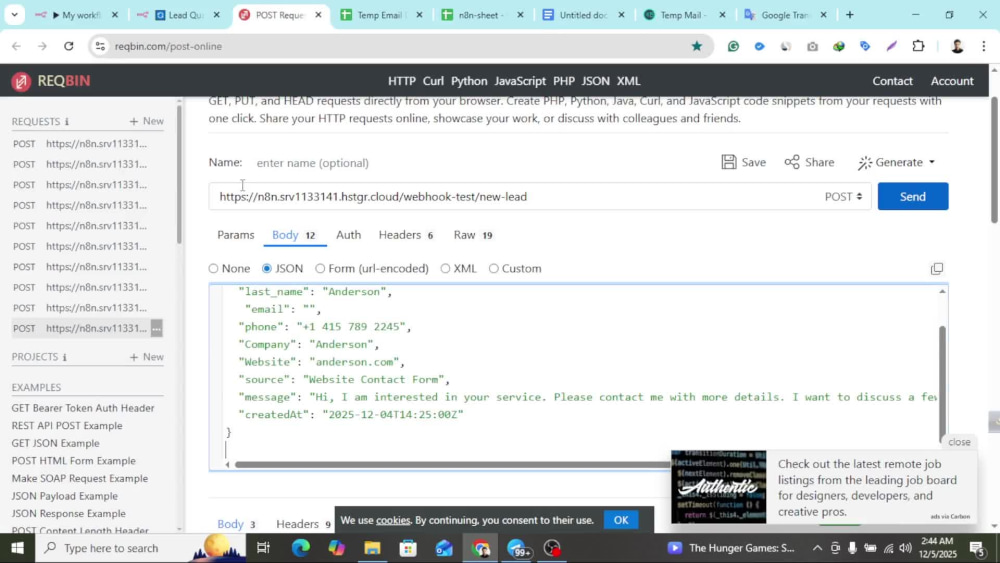Accept cookies with OK button
This screenshot has width=1000, height=563.
(621, 520)
